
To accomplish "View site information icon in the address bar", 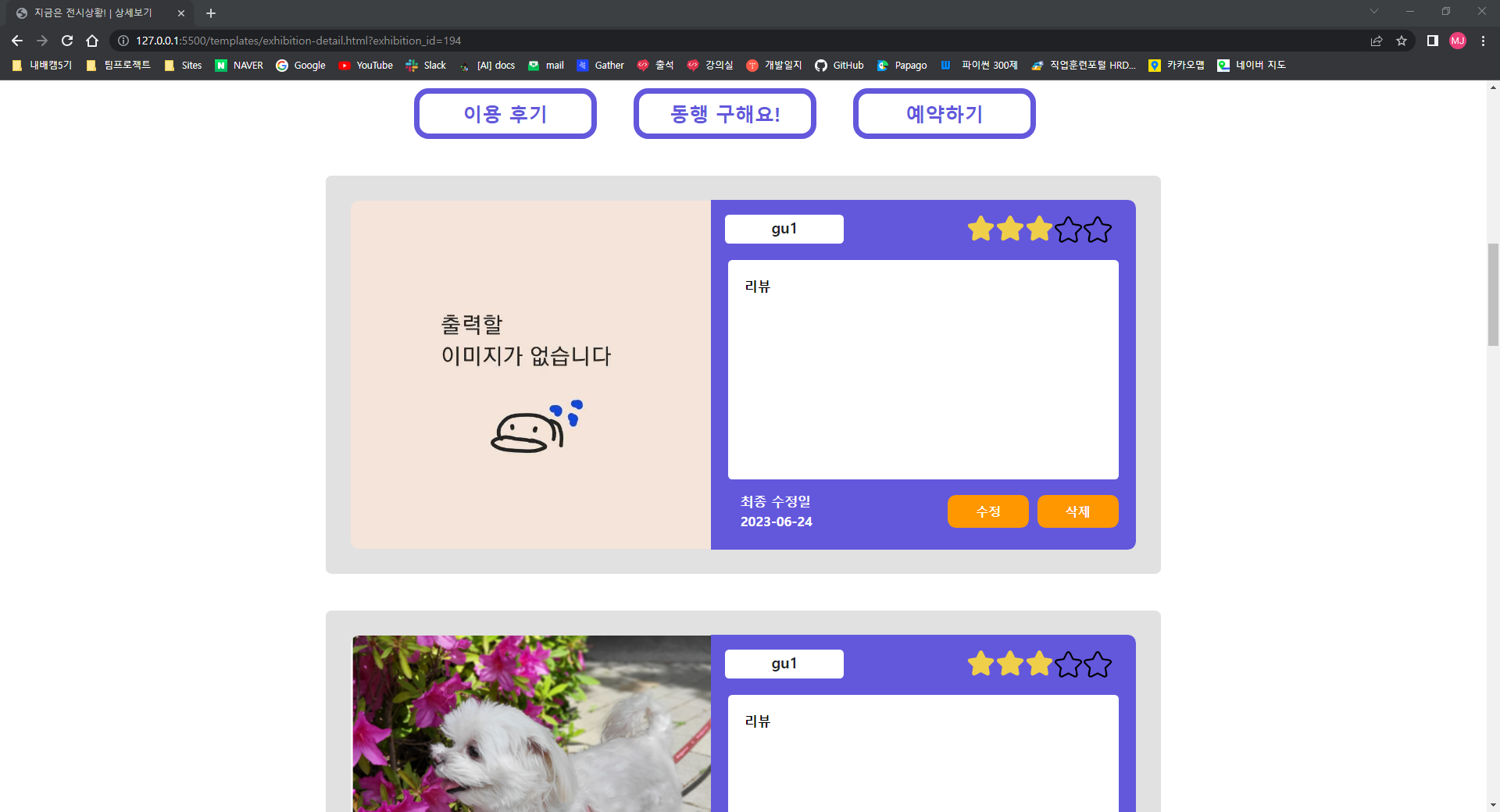I will pos(123,41).
